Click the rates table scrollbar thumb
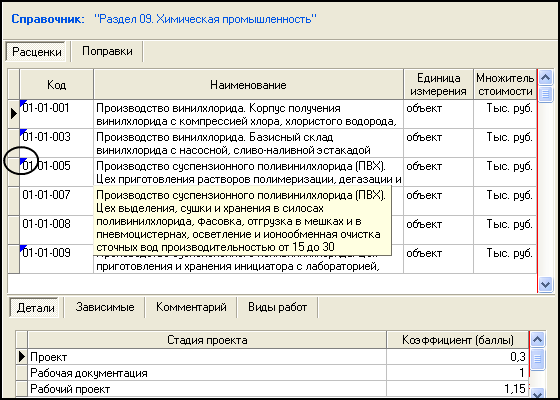This screenshot has width=560, height=400. click(545, 94)
